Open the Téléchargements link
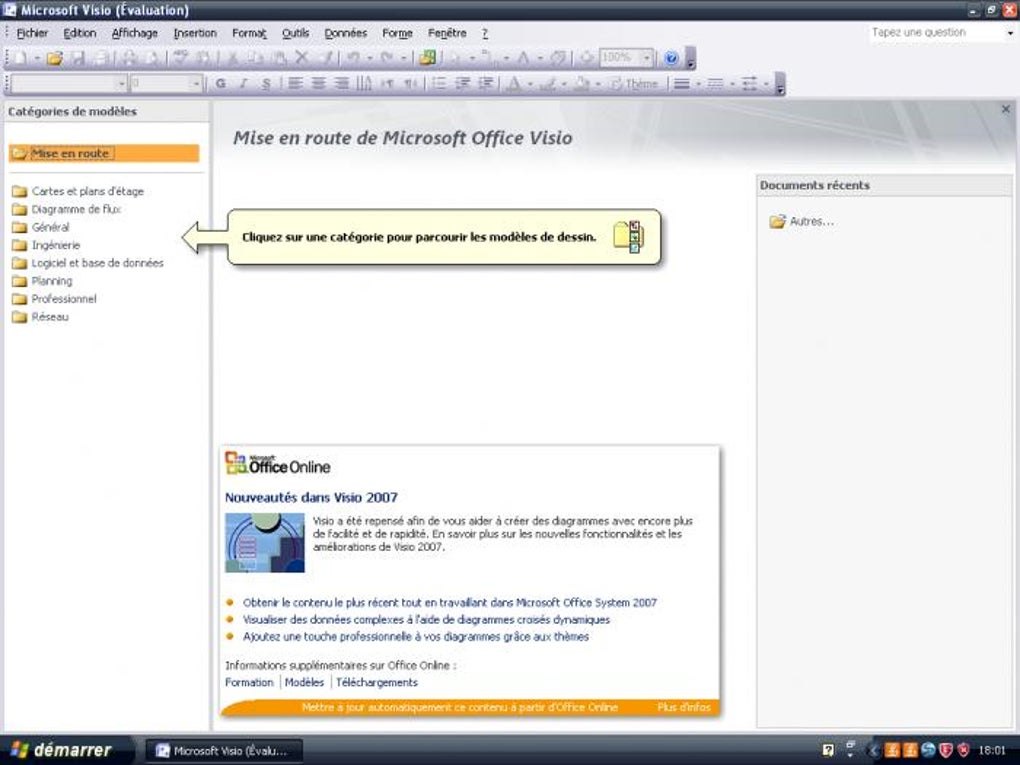This screenshot has height=765, width=1020. [x=377, y=682]
